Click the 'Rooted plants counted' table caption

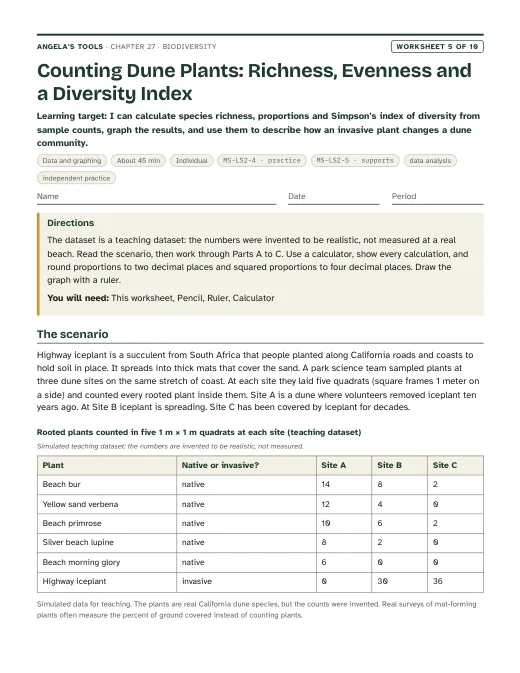[x=199, y=432]
